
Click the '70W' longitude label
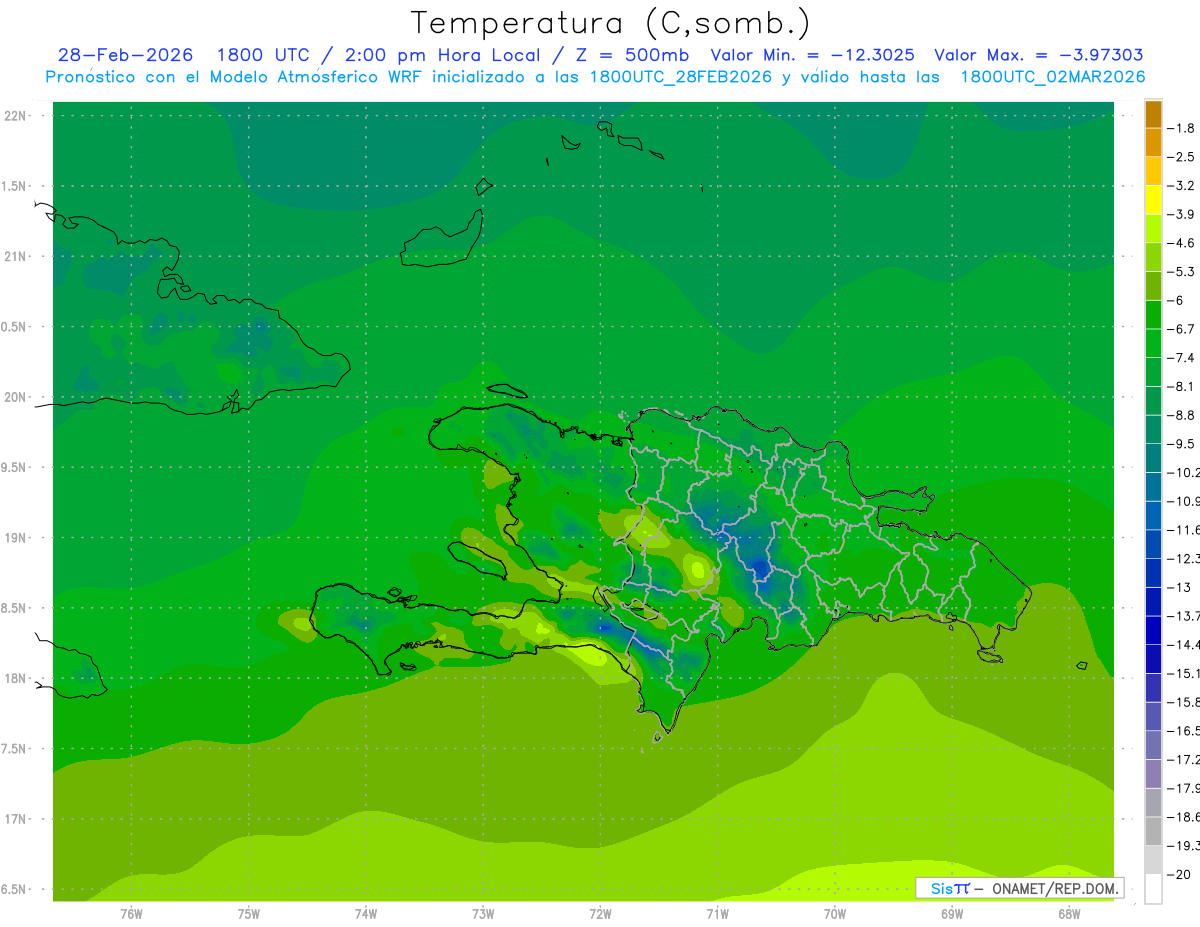835,914
